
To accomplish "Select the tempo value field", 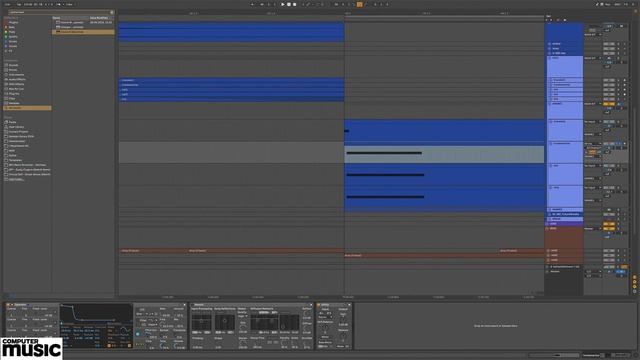I will coord(28,4).
